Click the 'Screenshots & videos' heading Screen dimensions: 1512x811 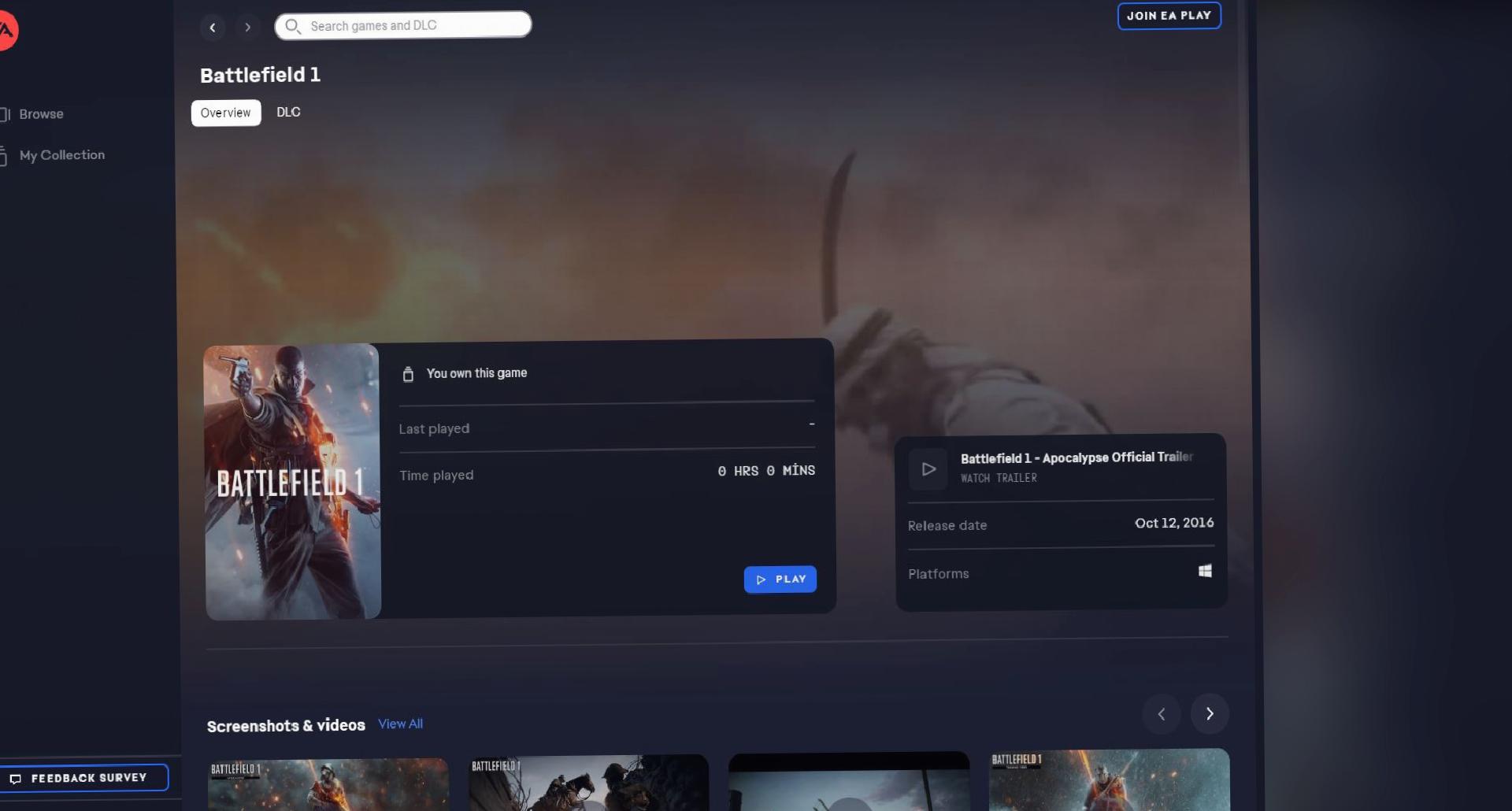click(286, 725)
